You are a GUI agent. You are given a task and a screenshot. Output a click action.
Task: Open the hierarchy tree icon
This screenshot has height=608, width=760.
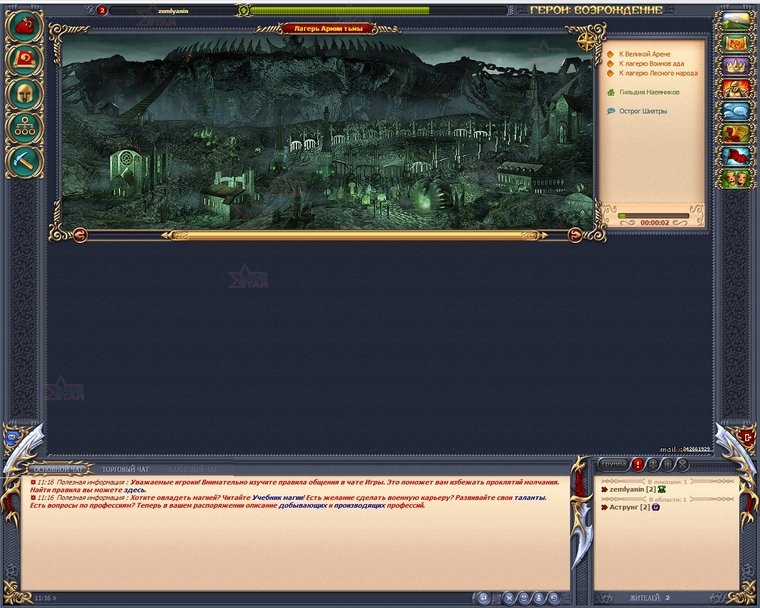[24, 127]
